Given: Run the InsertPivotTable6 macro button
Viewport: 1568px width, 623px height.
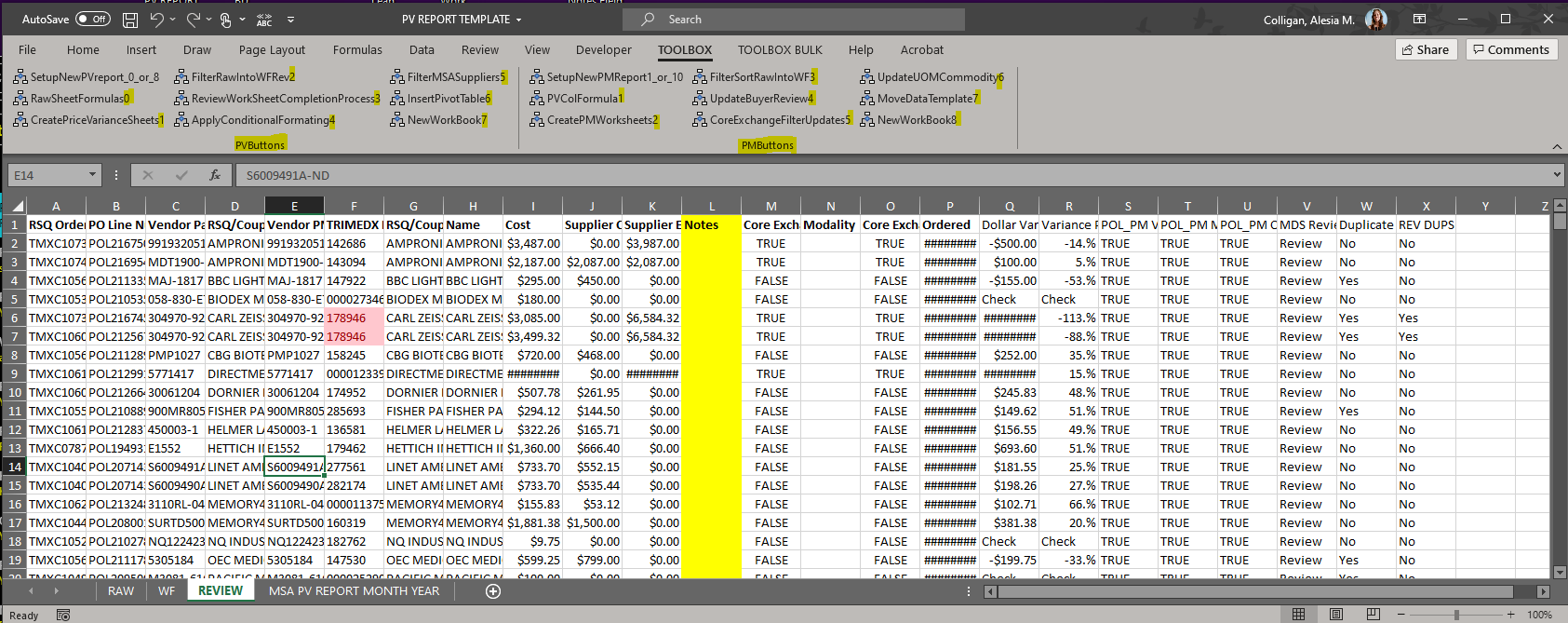Looking at the screenshot, I should pyautogui.click(x=441, y=99).
